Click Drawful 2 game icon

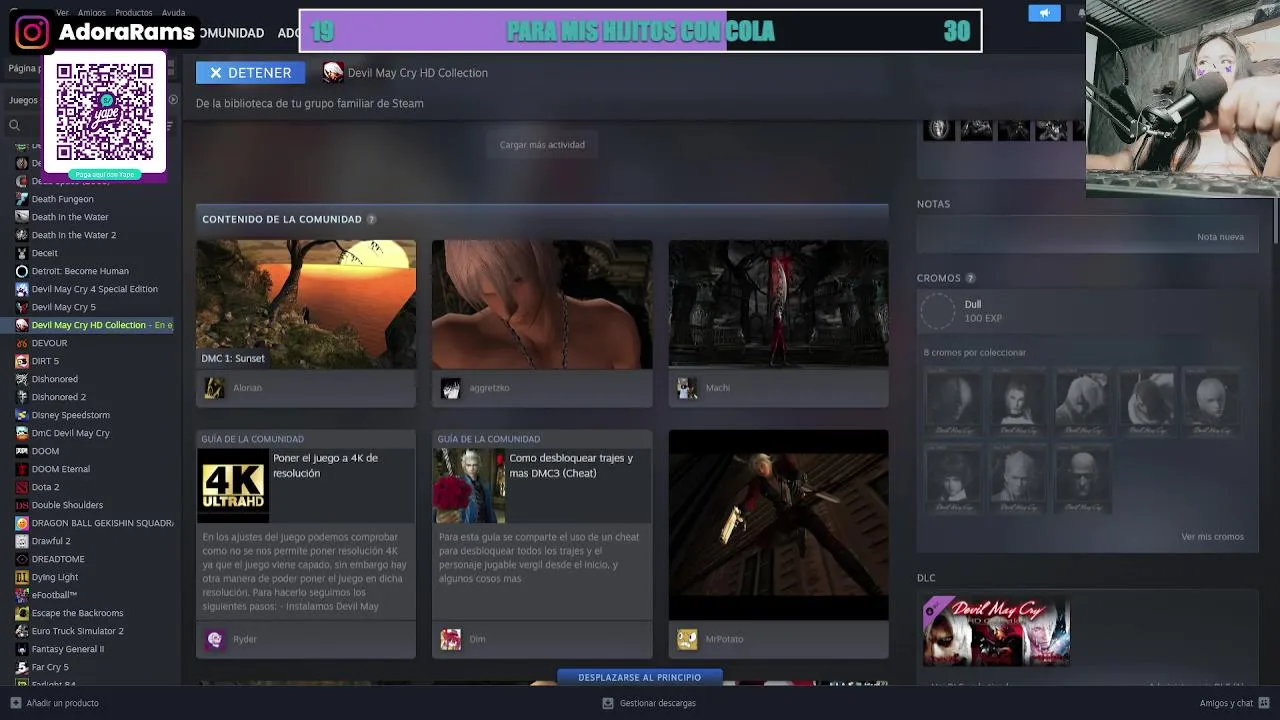22,541
